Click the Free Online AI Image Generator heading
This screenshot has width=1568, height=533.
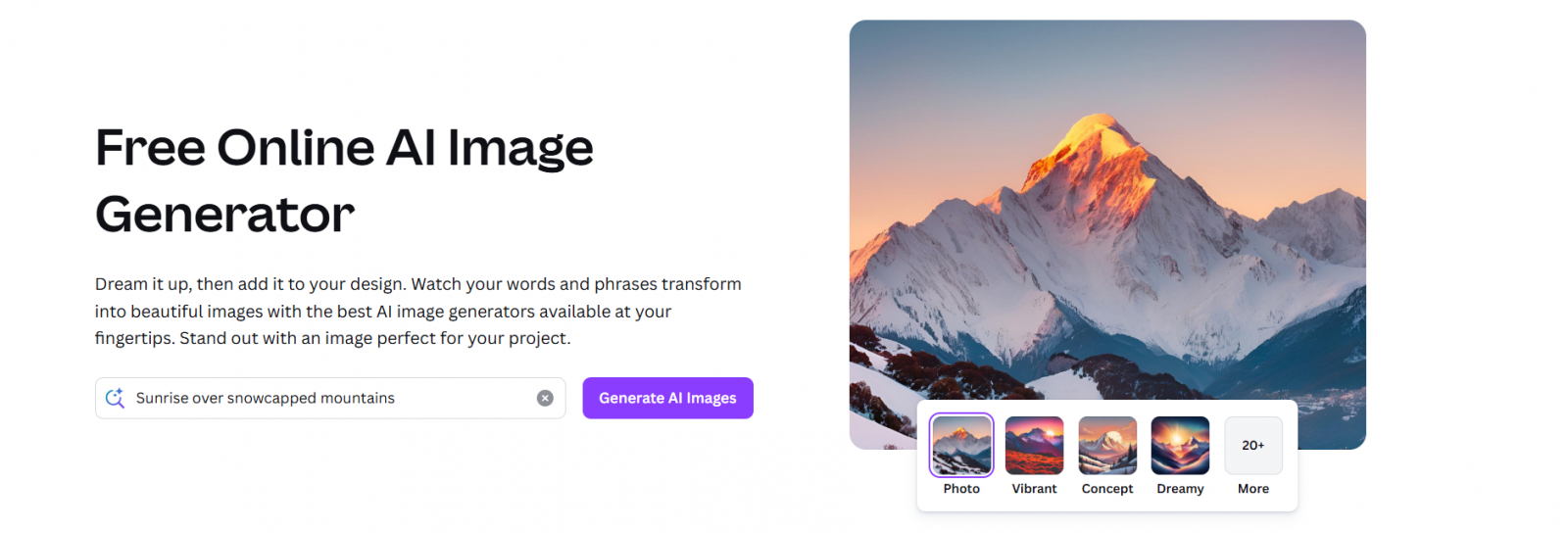click(344, 180)
